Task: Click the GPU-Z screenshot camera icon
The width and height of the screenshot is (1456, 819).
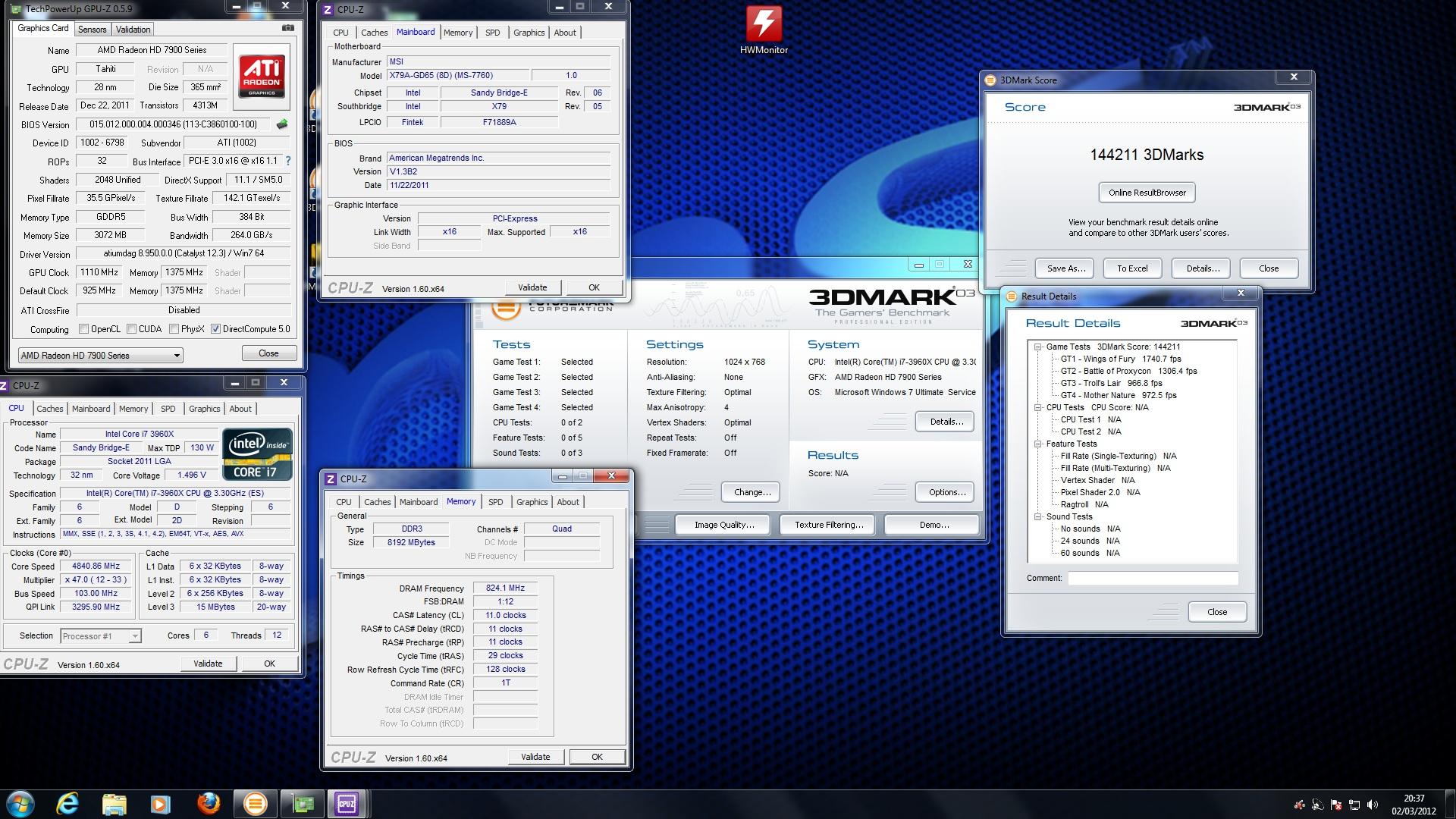Action: (x=288, y=28)
